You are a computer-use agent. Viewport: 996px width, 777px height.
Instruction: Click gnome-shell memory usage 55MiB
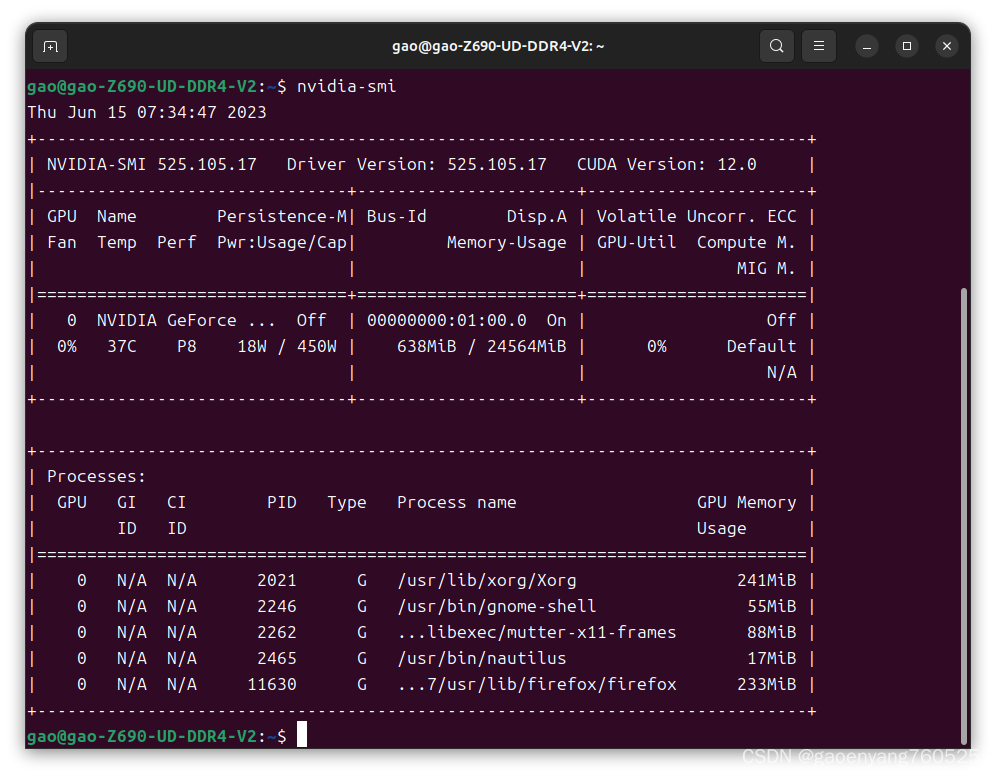pyautogui.click(x=771, y=607)
